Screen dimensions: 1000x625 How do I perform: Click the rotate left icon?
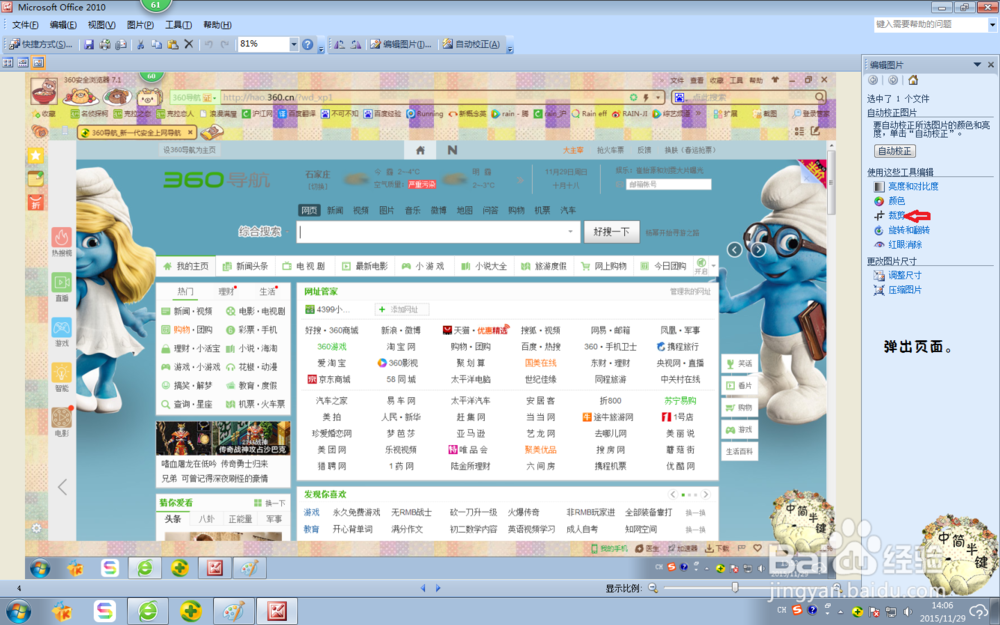pos(340,44)
